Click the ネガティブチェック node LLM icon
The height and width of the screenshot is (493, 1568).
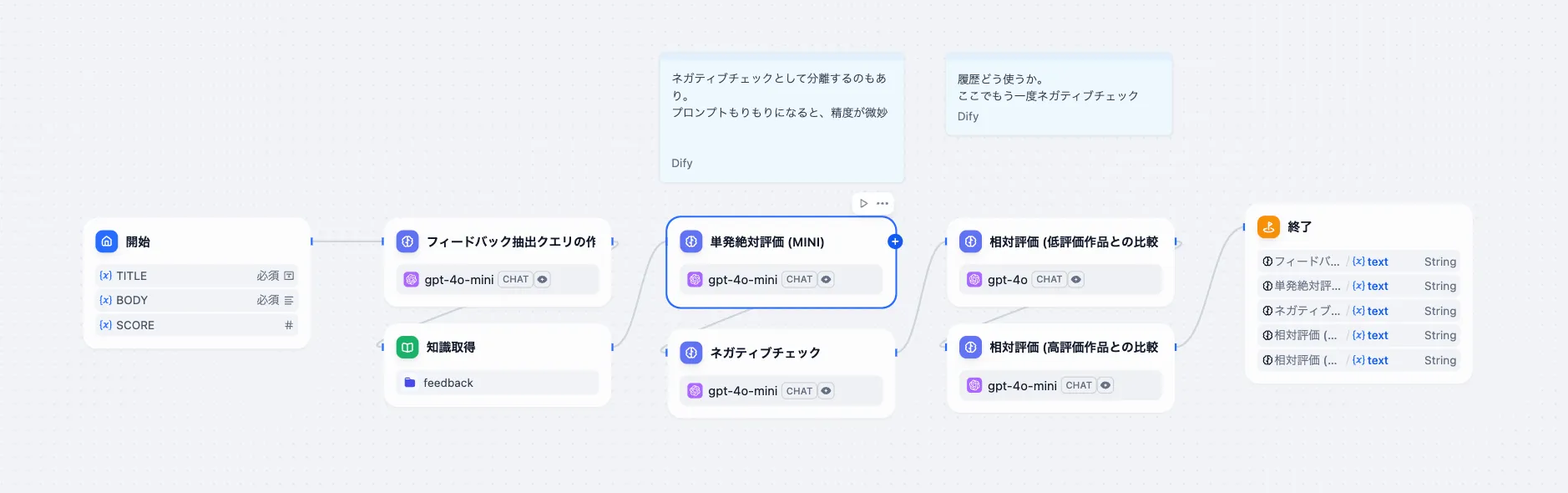(x=691, y=353)
